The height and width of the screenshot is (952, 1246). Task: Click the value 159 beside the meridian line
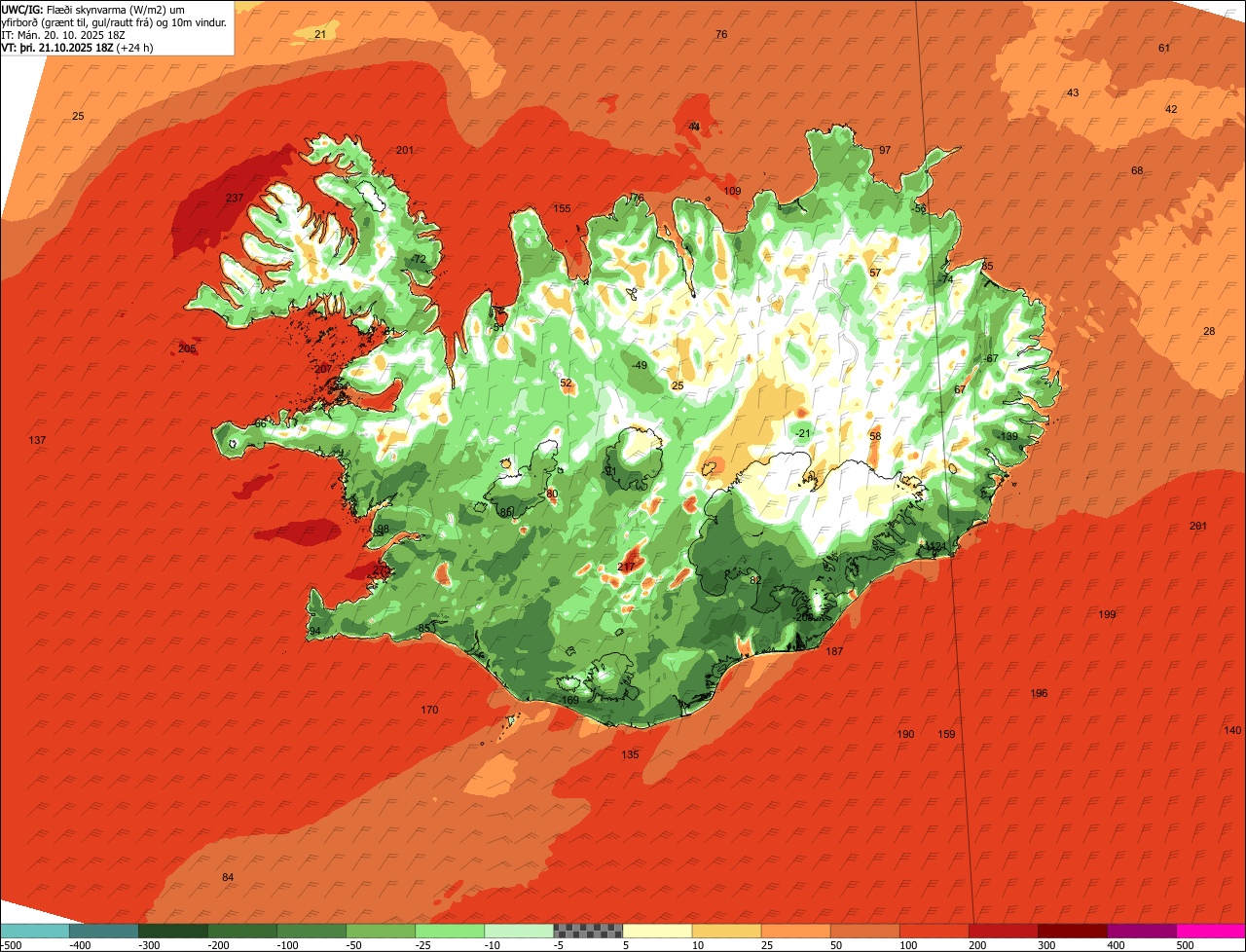pyautogui.click(x=946, y=734)
